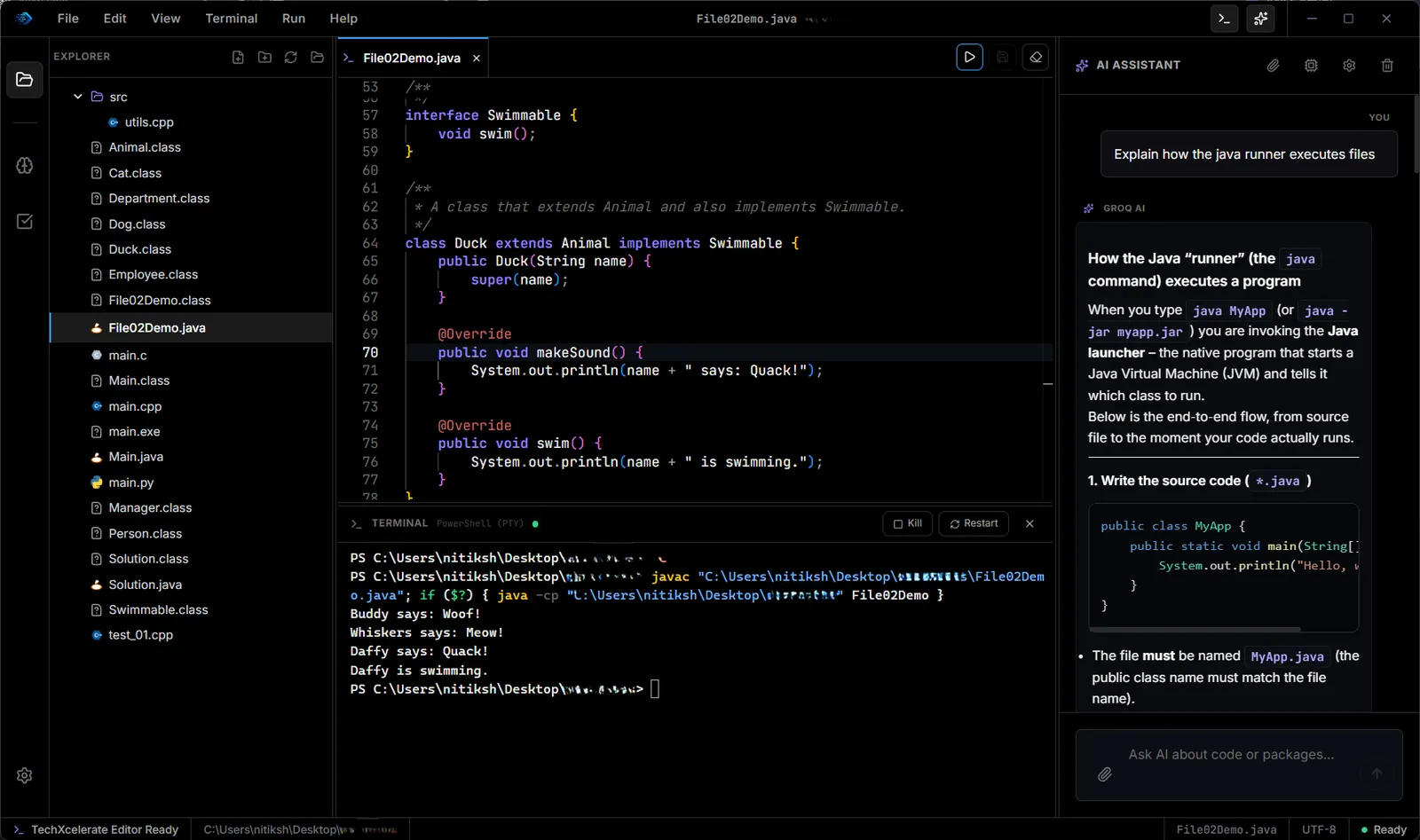Screen dimensions: 1420x840
Task: Open the Edit menu
Action: pos(114,18)
